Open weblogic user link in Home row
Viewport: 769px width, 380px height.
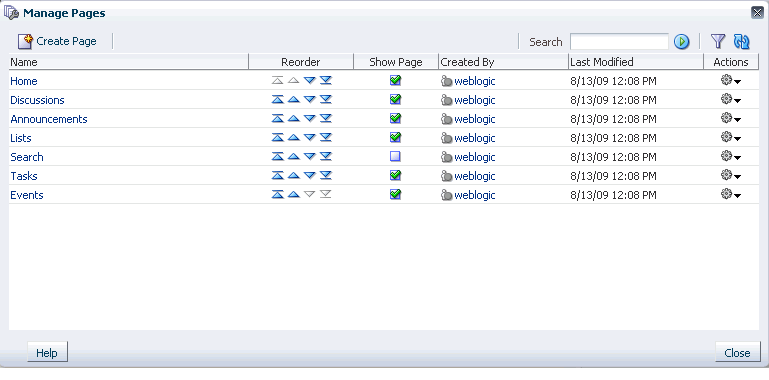(475, 81)
